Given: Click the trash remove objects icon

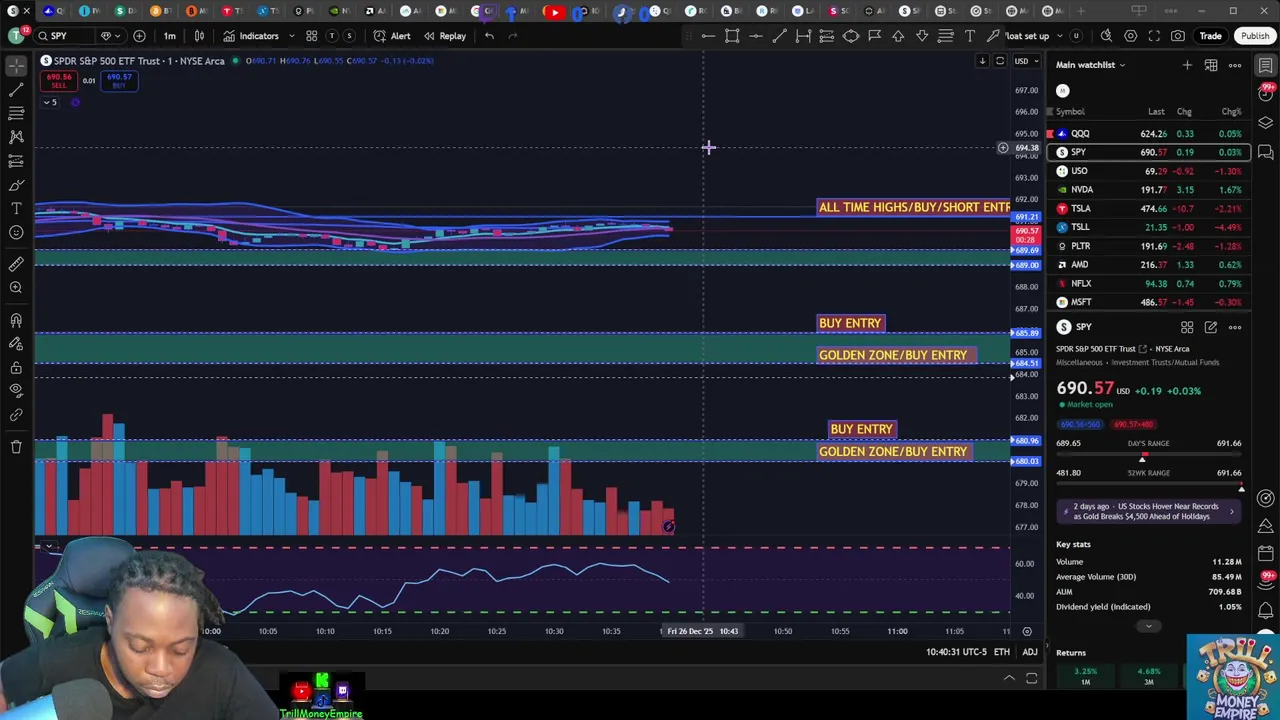Looking at the screenshot, I should coord(16,447).
